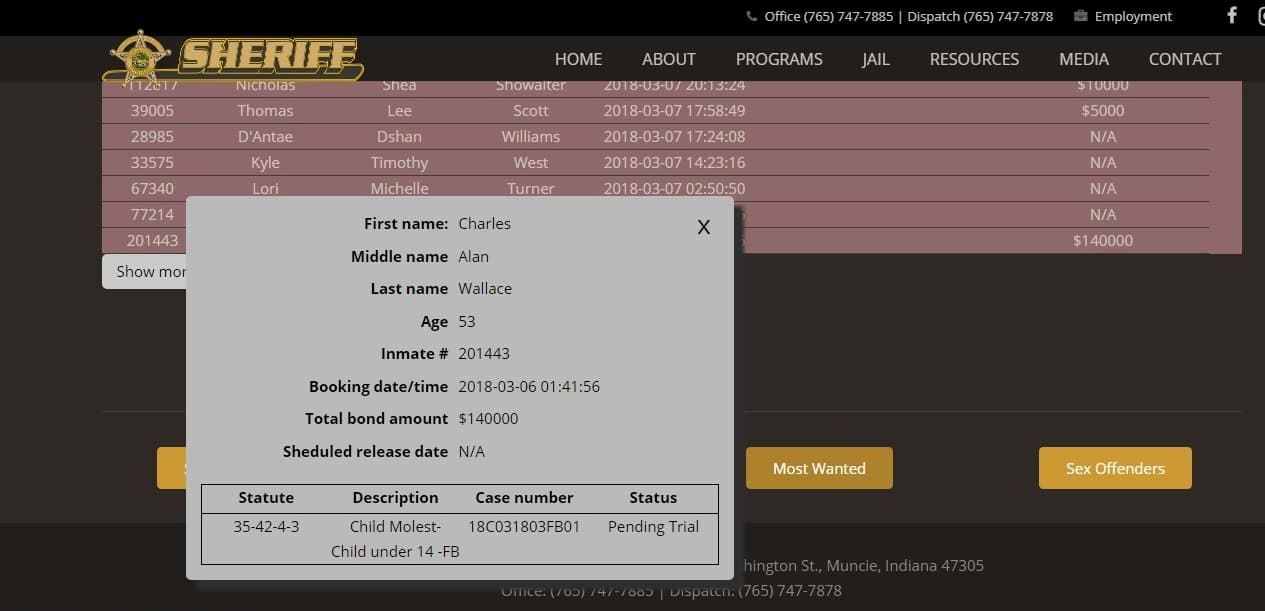The height and width of the screenshot is (611, 1265).
Task: Click the Pending Trial status in popup
Action: 653,526
